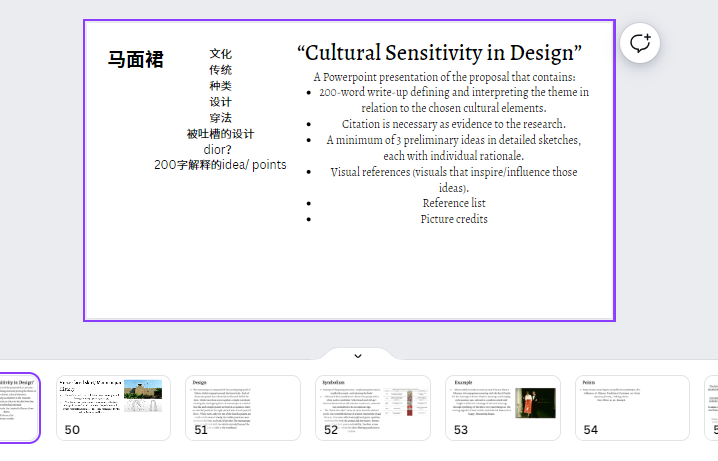
Task: Click the 种类 text line
Action: 220,86
